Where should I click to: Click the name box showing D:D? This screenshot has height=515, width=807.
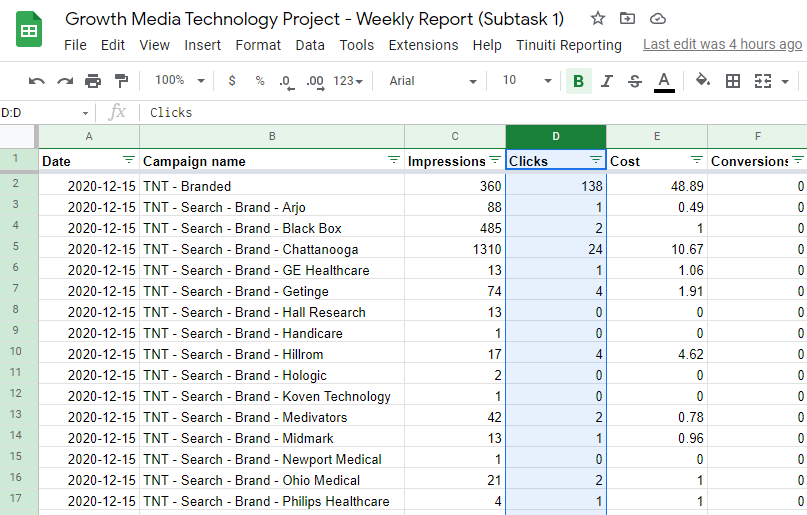(39, 113)
